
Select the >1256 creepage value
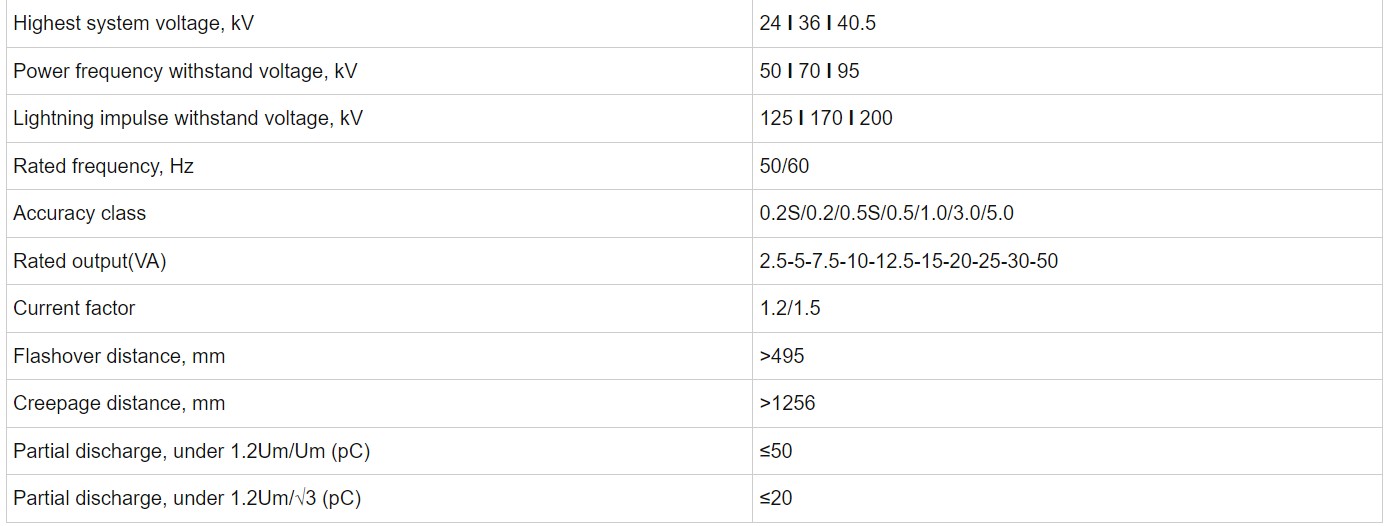(787, 403)
